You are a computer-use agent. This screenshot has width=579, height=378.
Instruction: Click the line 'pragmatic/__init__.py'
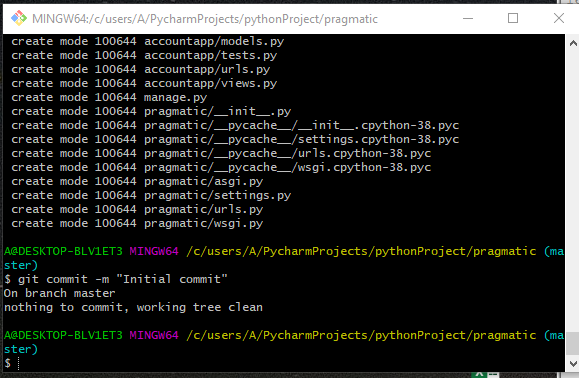pyautogui.click(x=151, y=111)
